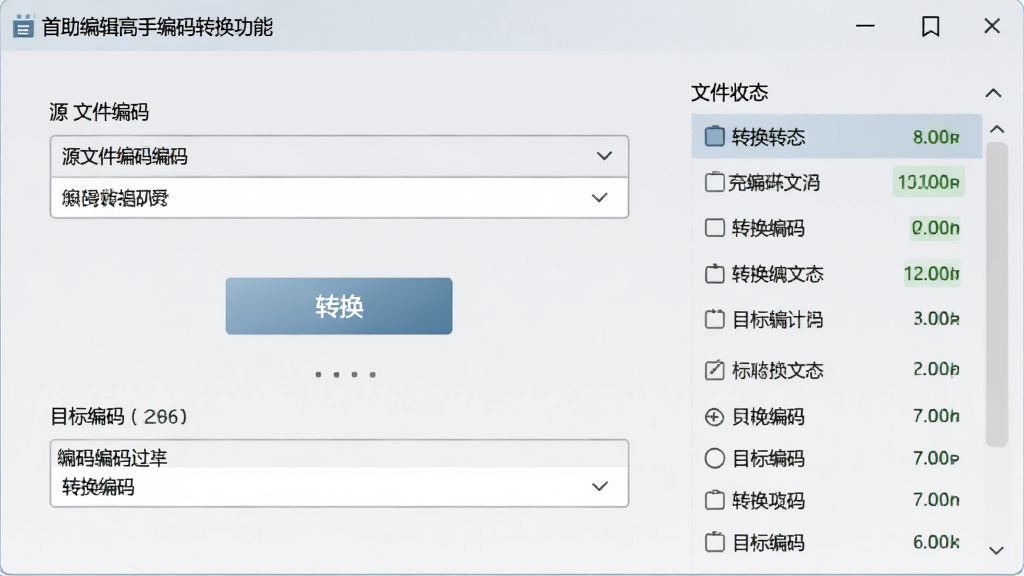
Task: Click the clipboard icon next to 转换编文态
Action: pyautogui.click(x=714, y=273)
